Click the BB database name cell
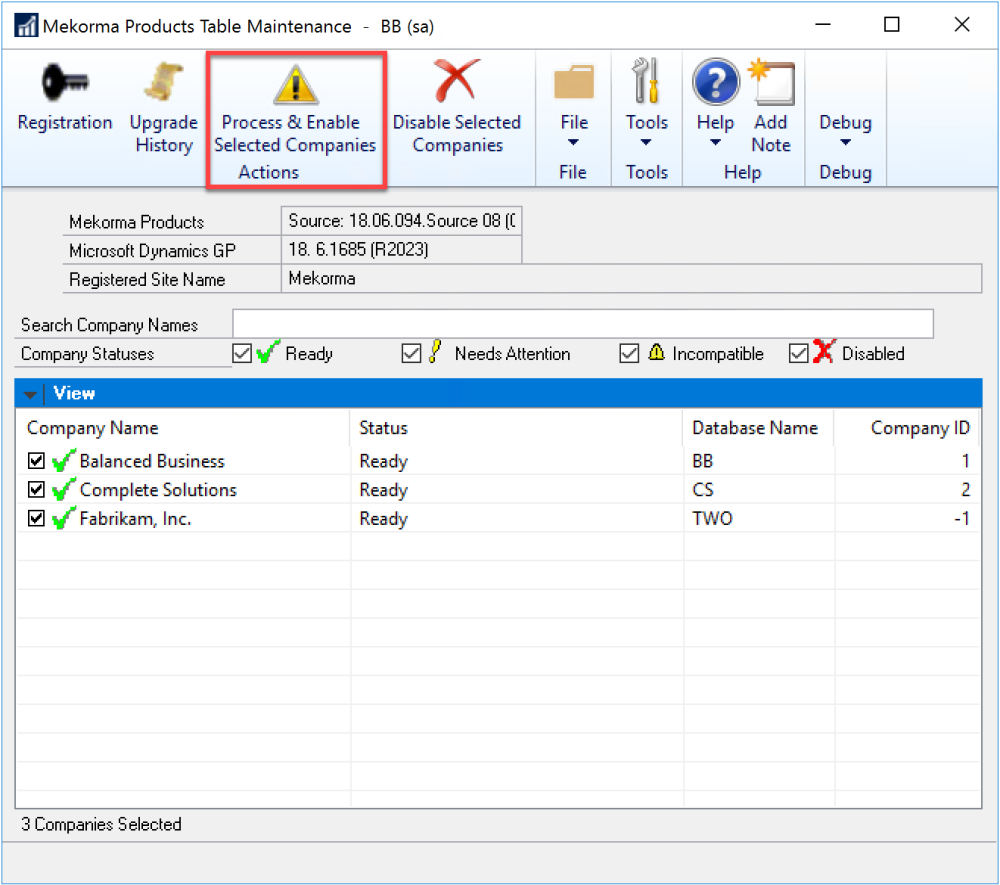The width and height of the screenshot is (1000, 885). pos(703,461)
